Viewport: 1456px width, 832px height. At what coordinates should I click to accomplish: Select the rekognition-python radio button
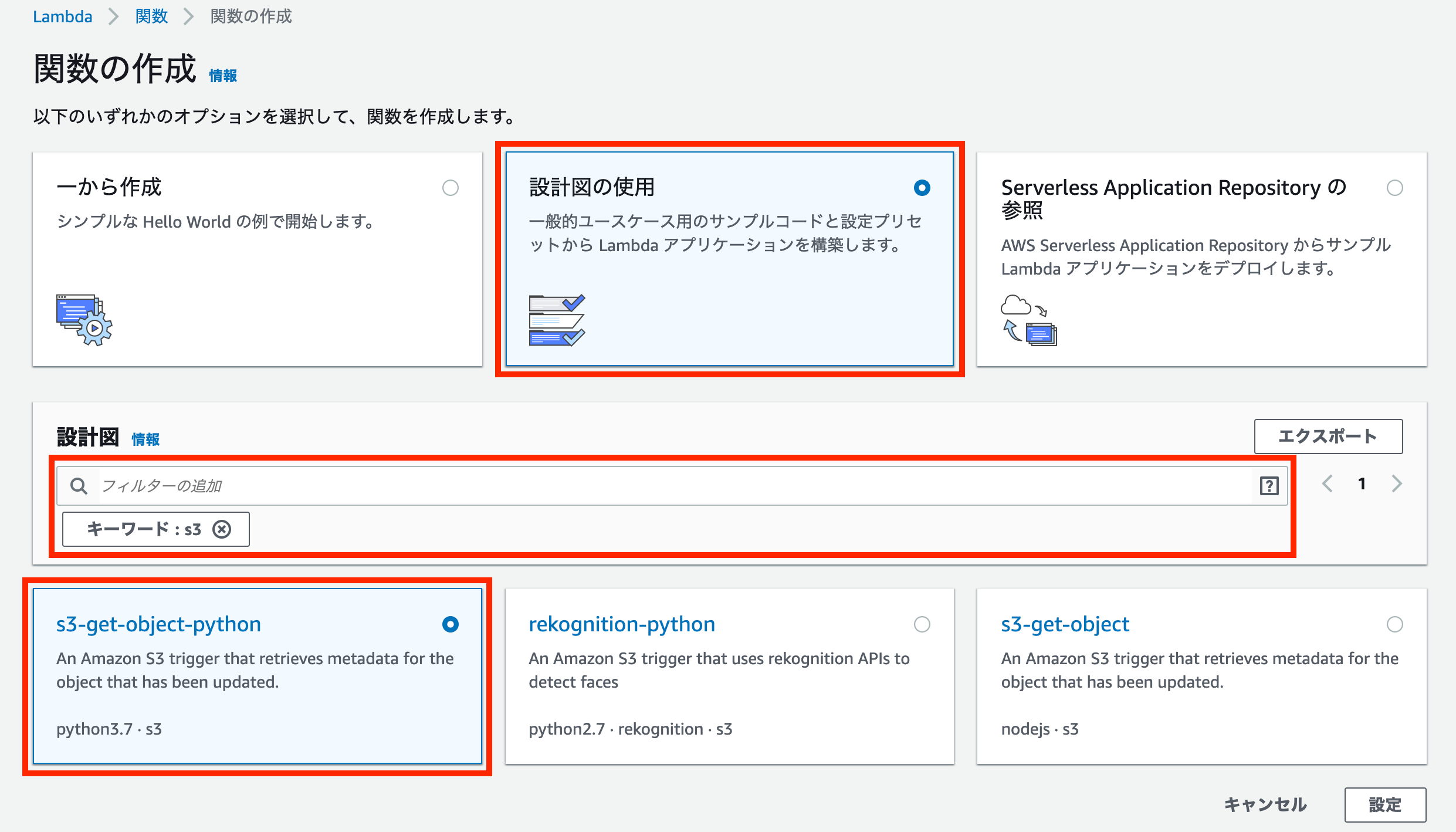coord(922,624)
